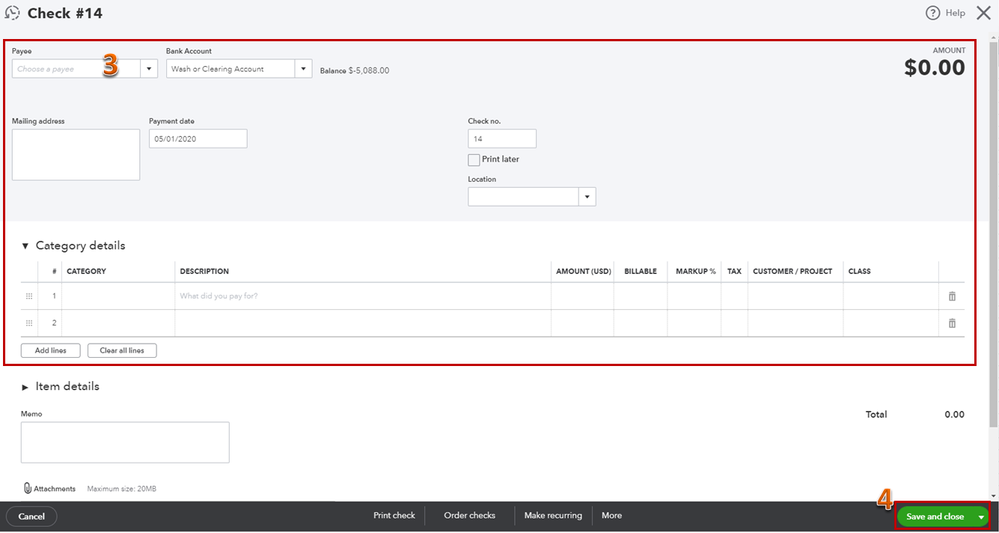The height and width of the screenshot is (533, 999).
Task: Delete category line 1 trash icon
Action: [952, 296]
